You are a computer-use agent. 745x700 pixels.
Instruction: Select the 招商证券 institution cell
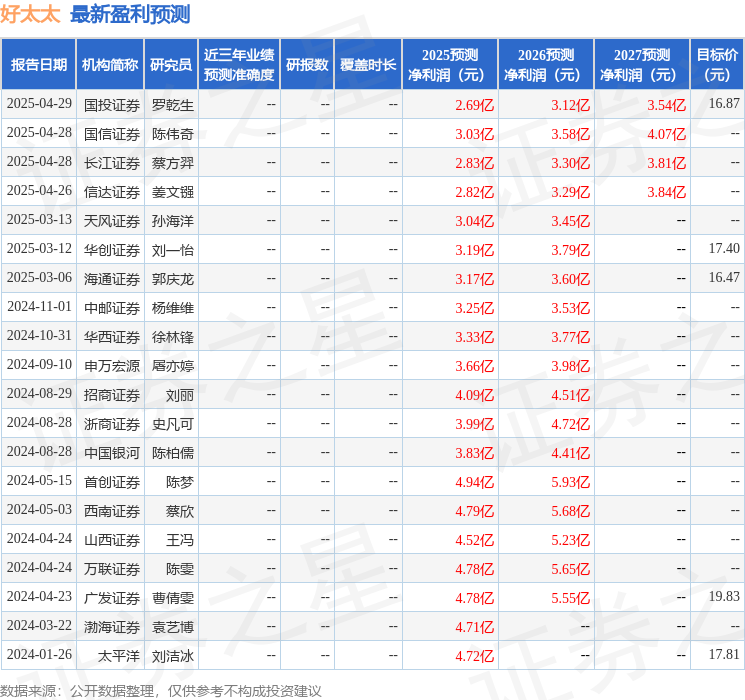(112, 394)
